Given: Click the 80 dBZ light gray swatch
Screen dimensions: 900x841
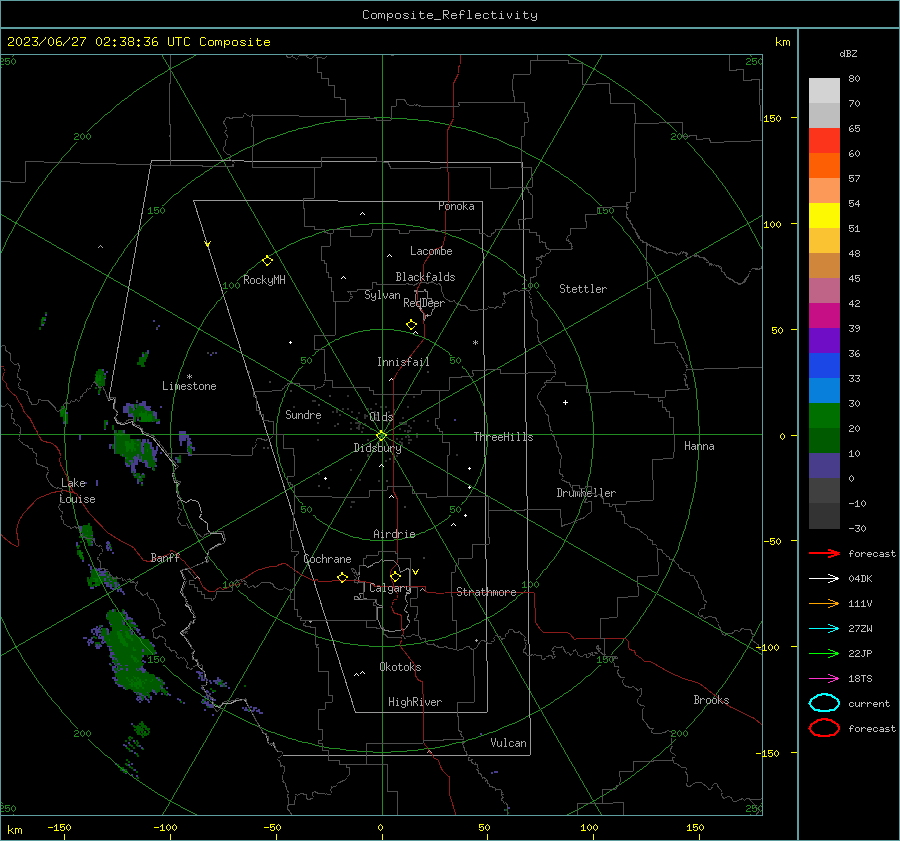Looking at the screenshot, I should 824,90.
